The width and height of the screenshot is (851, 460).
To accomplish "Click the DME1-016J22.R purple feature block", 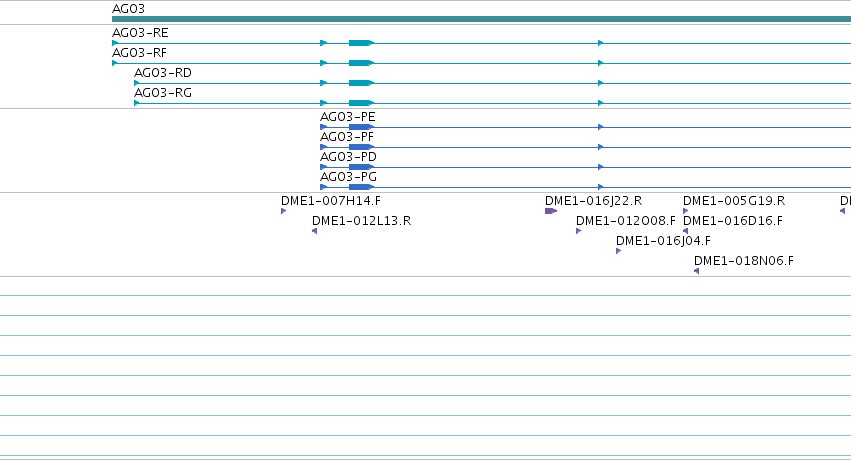I will tap(550, 211).
